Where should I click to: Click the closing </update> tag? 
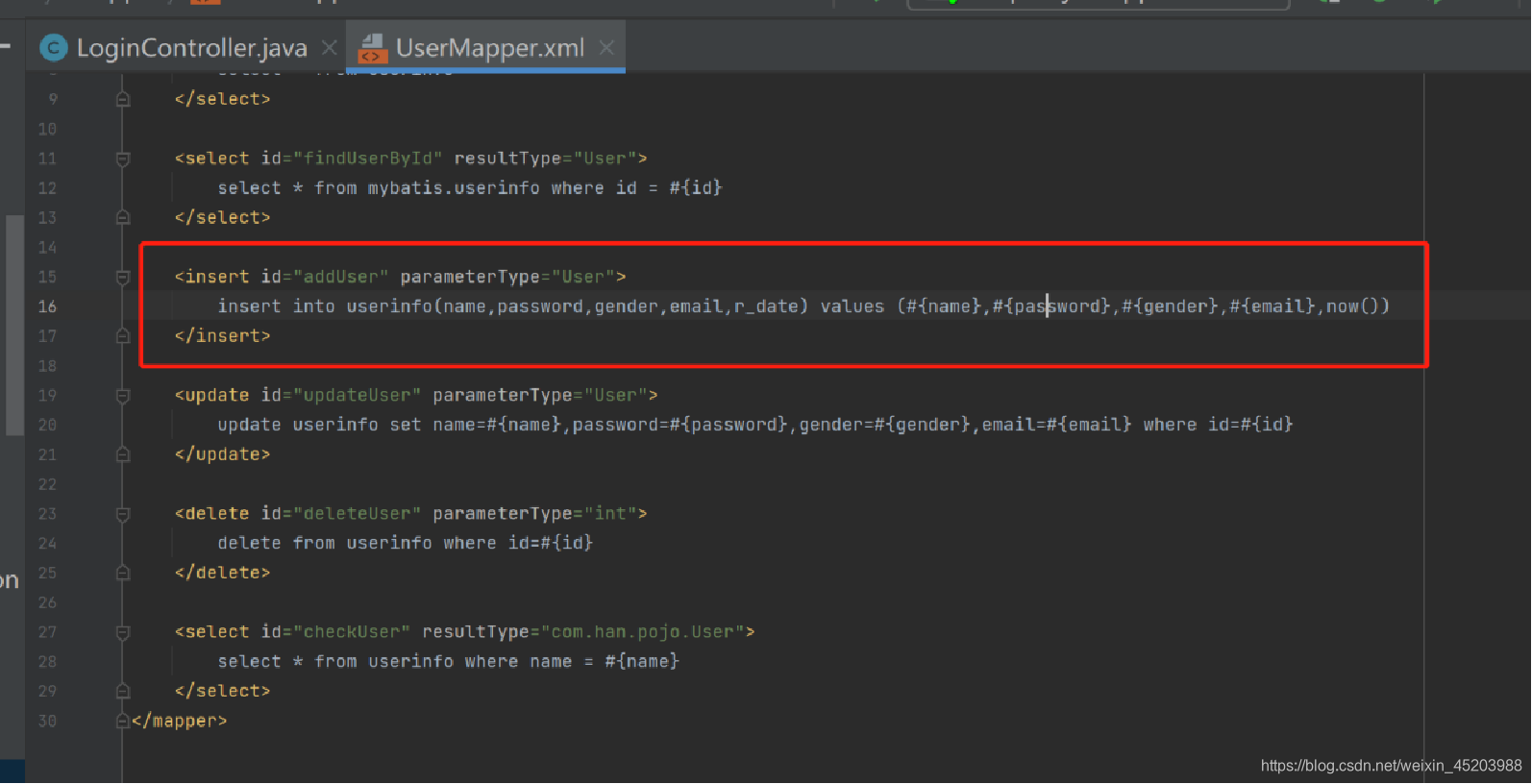tap(223, 453)
